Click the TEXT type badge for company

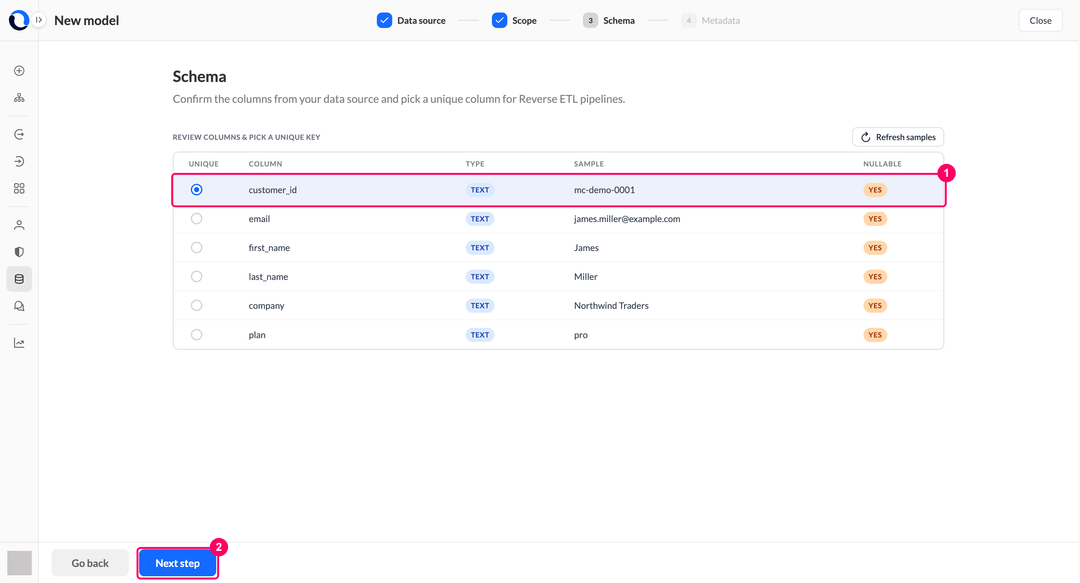coord(480,305)
